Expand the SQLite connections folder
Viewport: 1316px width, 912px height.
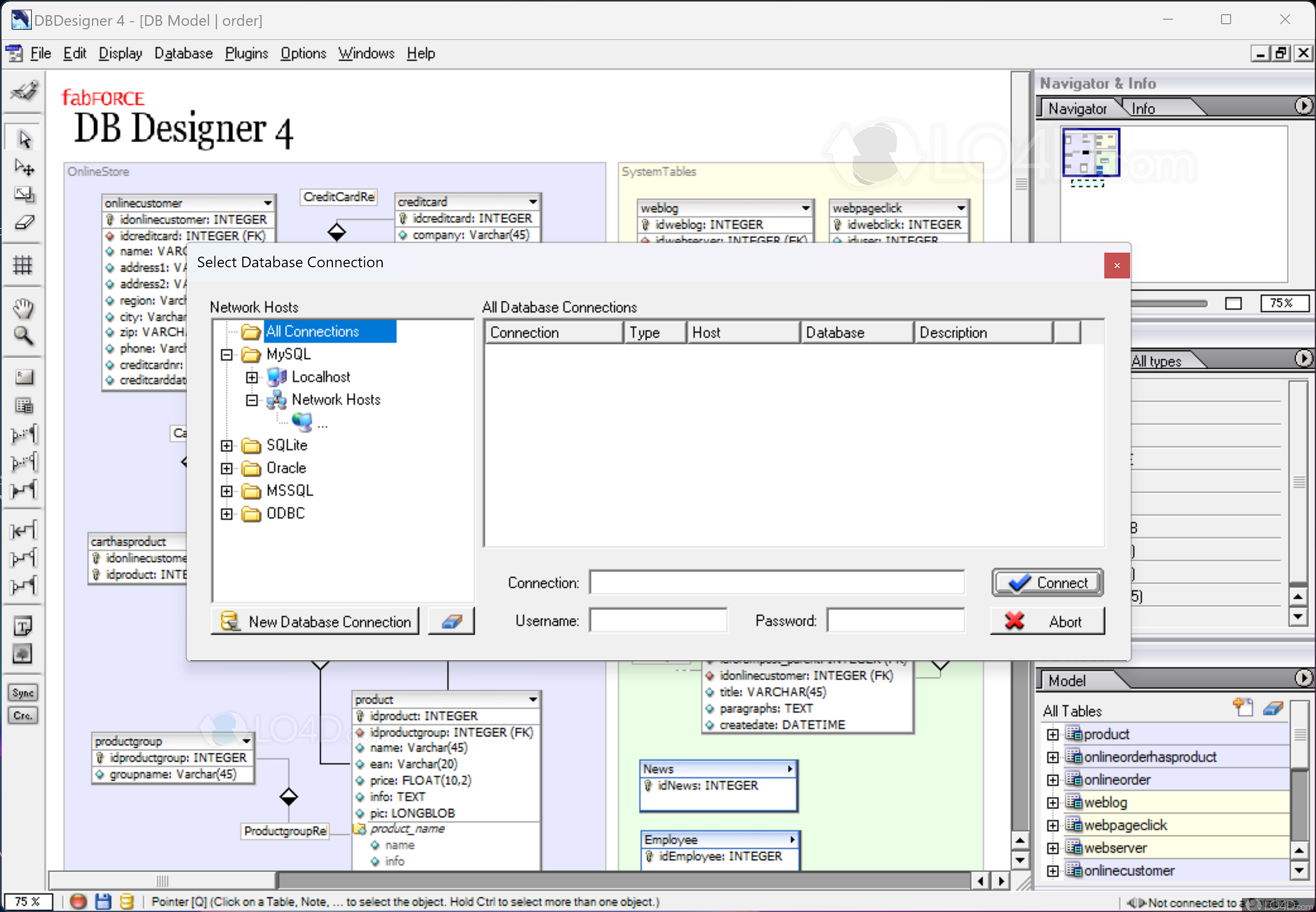(x=227, y=446)
